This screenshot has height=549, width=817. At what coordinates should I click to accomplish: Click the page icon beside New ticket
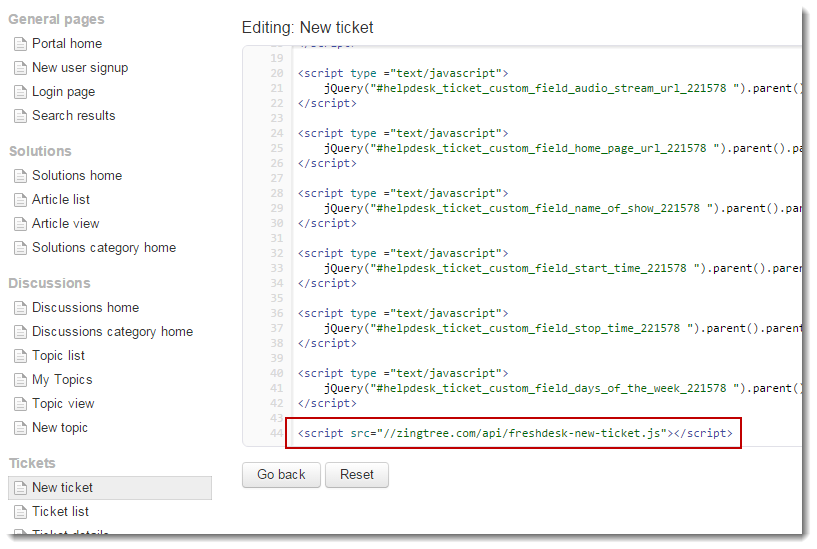20,488
